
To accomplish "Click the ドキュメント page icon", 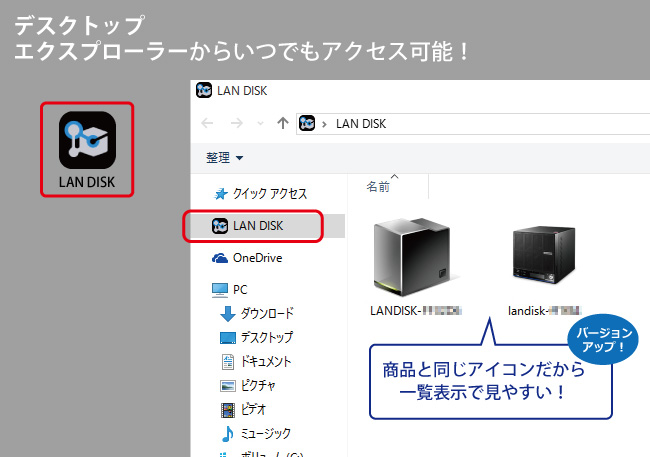I will [x=228, y=362].
